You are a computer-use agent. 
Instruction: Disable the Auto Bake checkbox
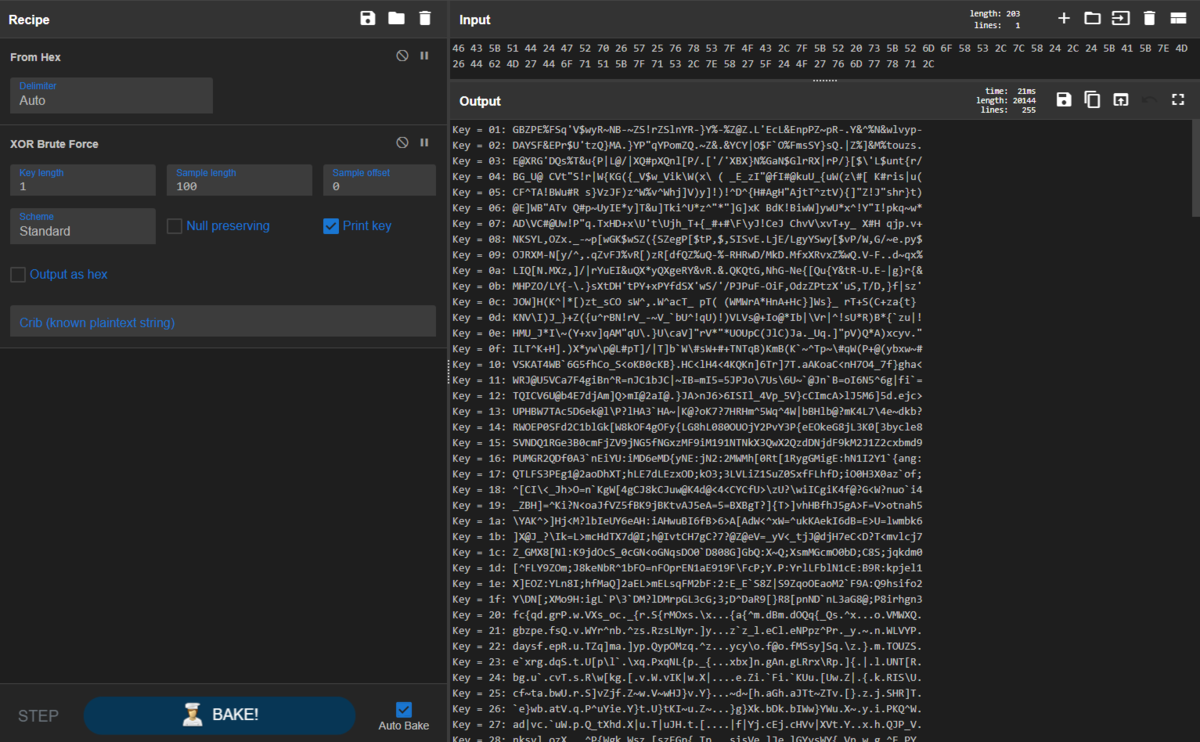(x=404, y=709)
